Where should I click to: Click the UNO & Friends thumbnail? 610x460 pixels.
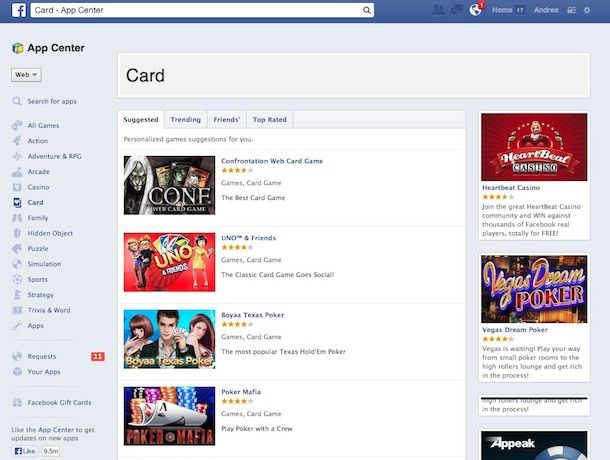[169, 262]
